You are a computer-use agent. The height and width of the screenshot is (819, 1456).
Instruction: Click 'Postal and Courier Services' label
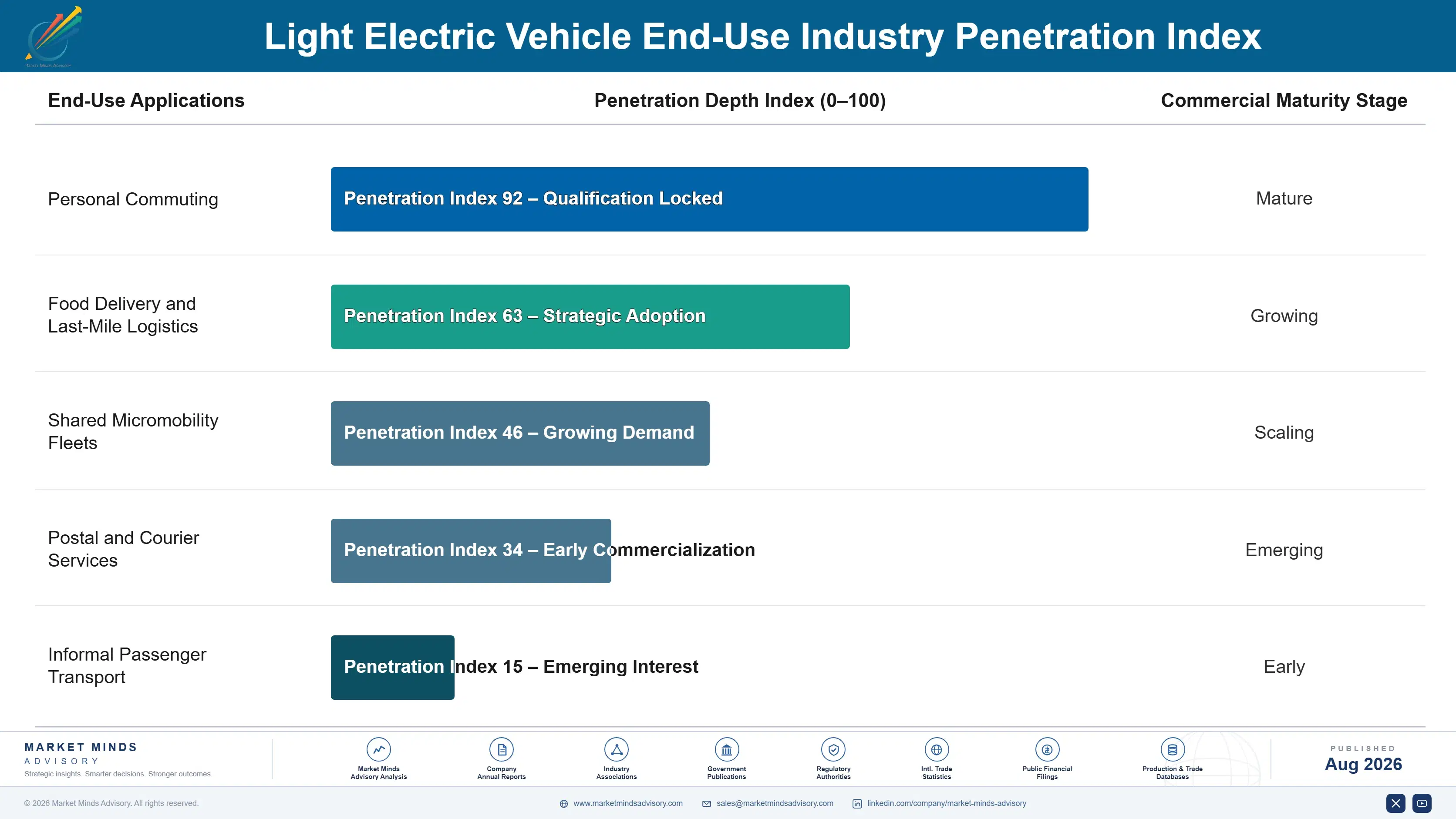(x=123, y=549)
